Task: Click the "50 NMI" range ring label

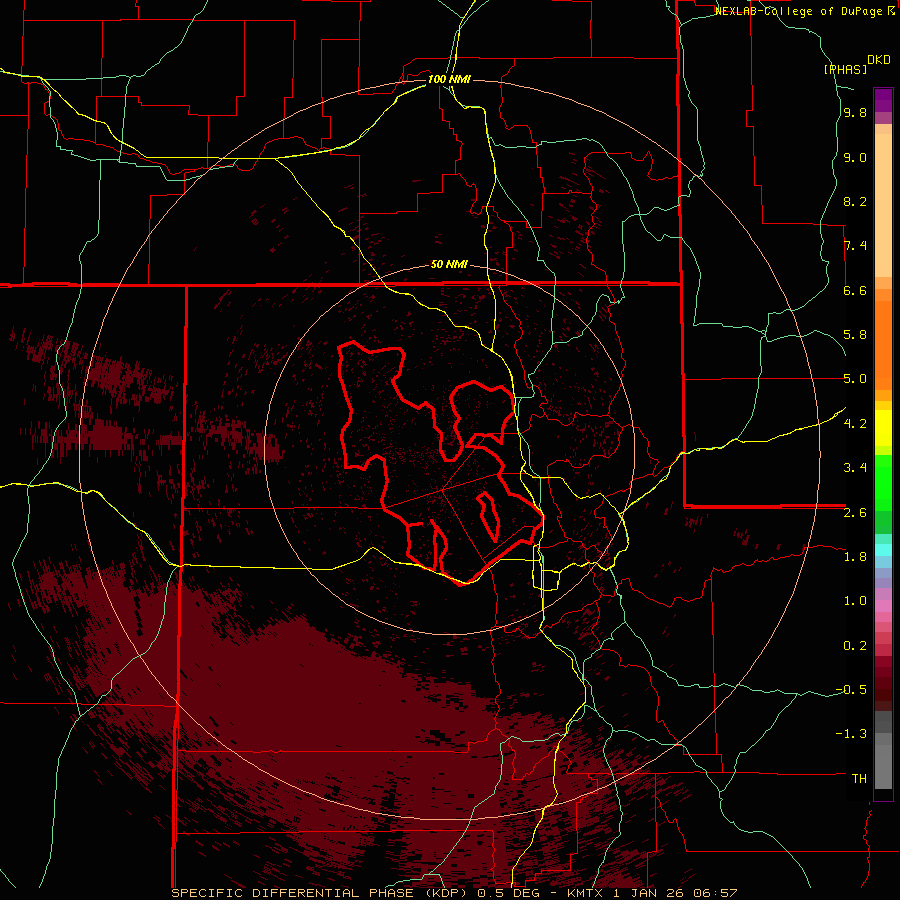Action: (449, 265)
